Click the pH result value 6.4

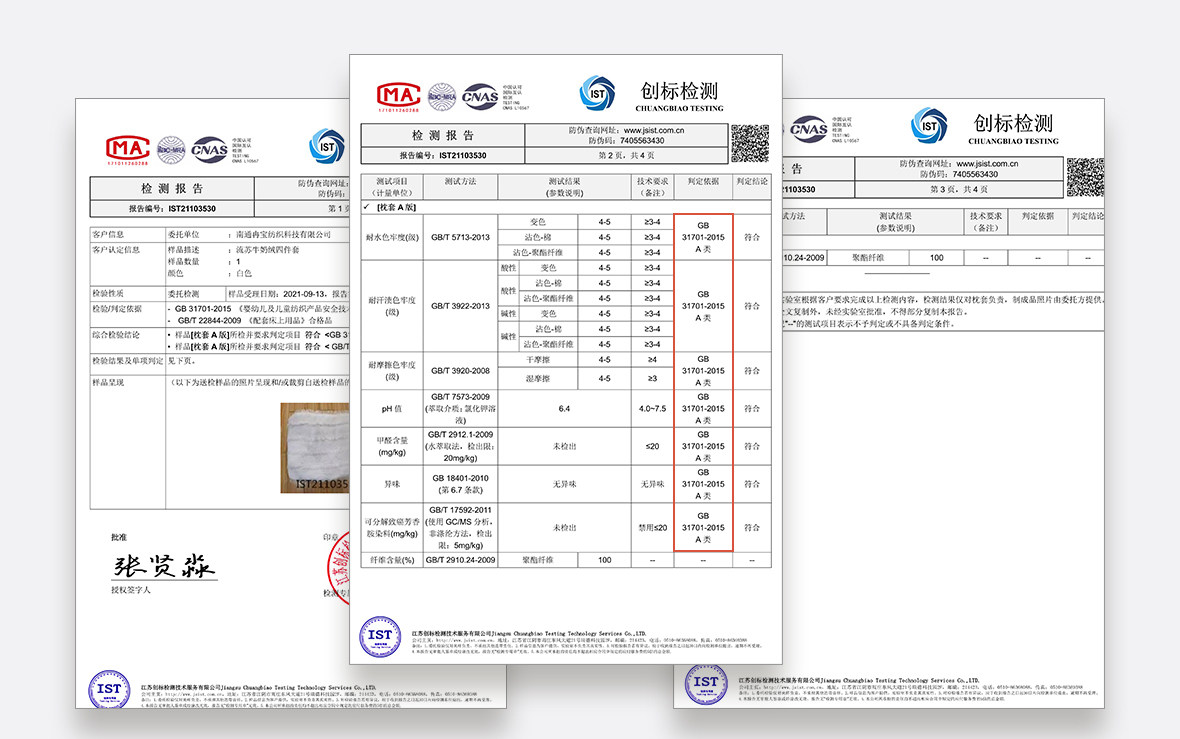(564, 409)
